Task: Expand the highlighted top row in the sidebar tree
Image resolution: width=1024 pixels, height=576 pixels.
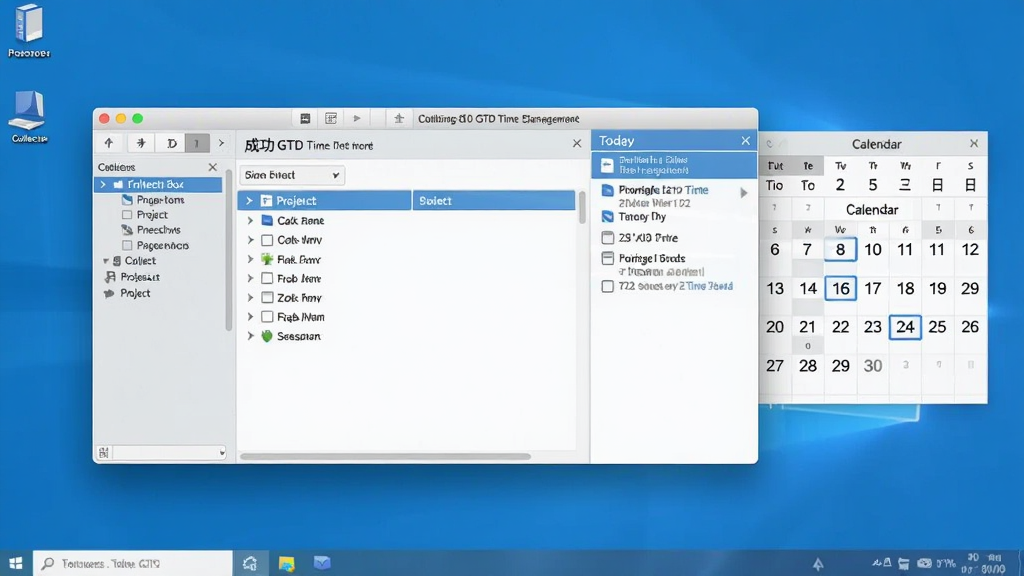Action: [x=103, y=185]
